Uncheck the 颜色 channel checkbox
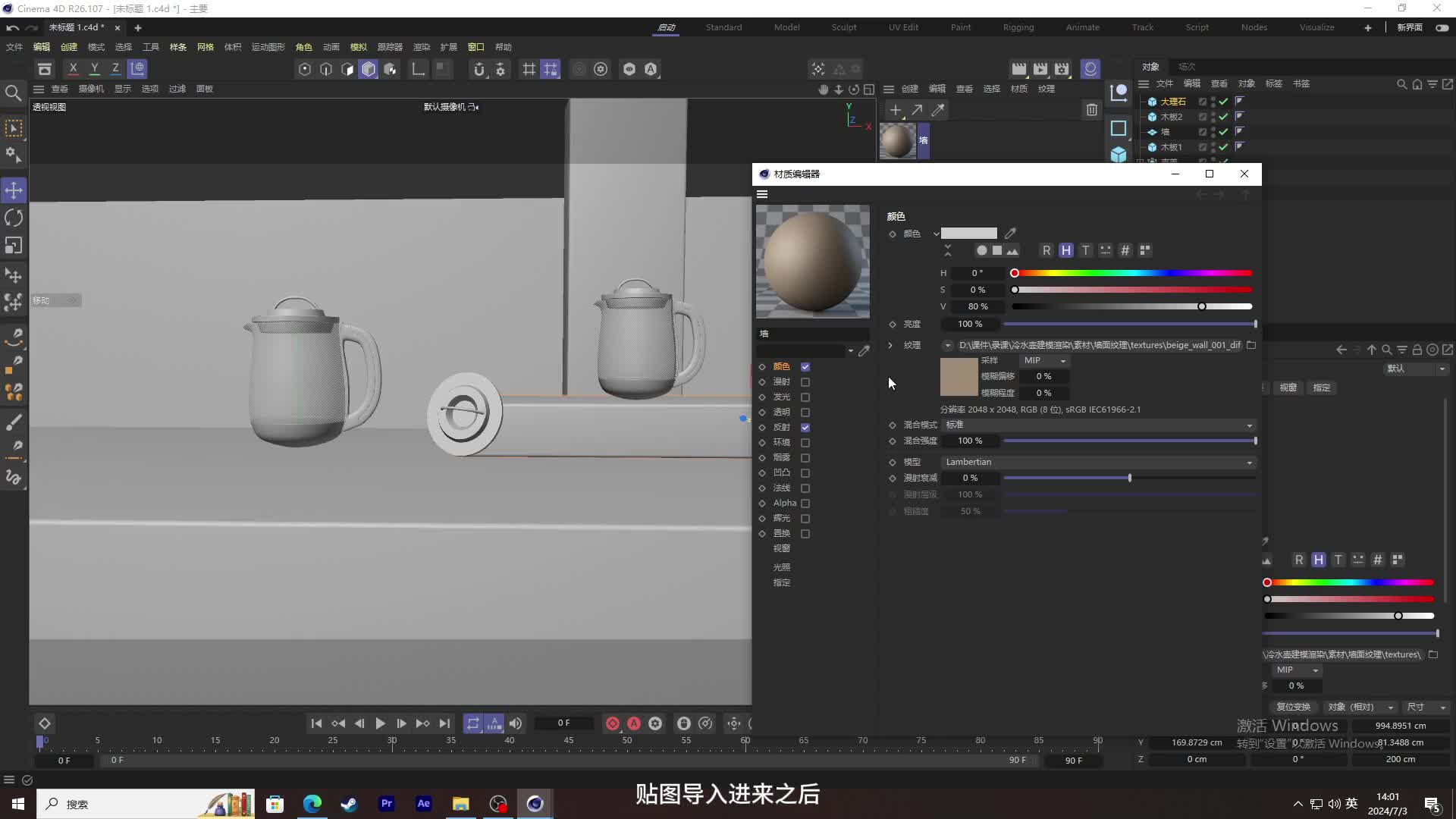The width and height of the screenshot is (1456, 819). click(805, 367)
